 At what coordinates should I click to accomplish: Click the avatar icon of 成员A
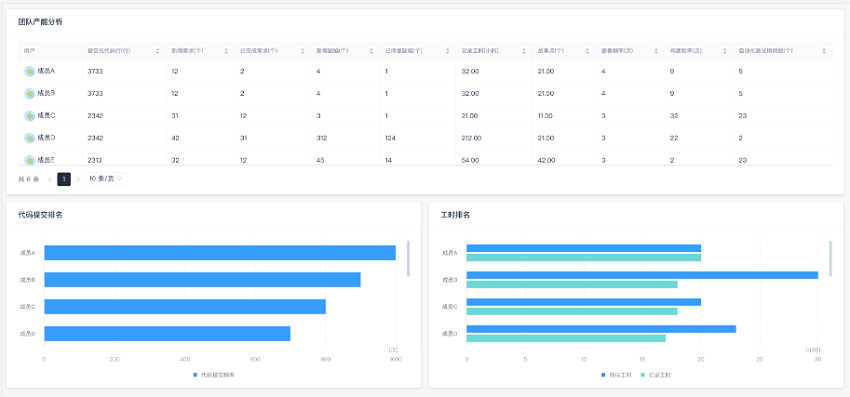point(30,71)
